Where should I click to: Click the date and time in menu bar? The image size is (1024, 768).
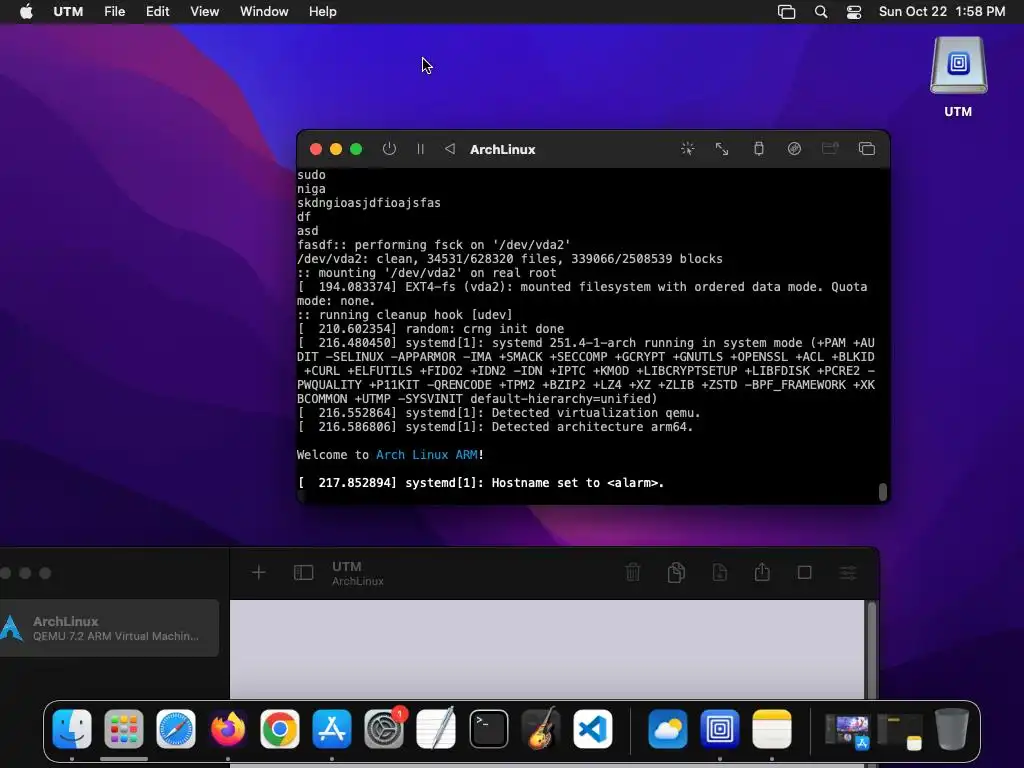point(942,12)
